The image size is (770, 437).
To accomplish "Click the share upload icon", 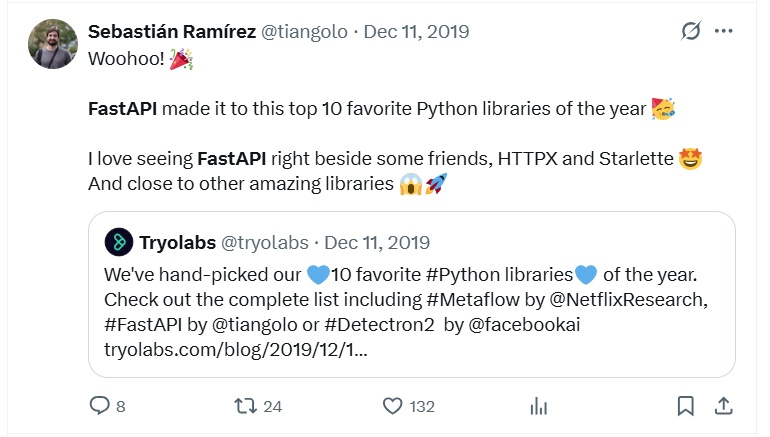I will click(x=723, y=406).
